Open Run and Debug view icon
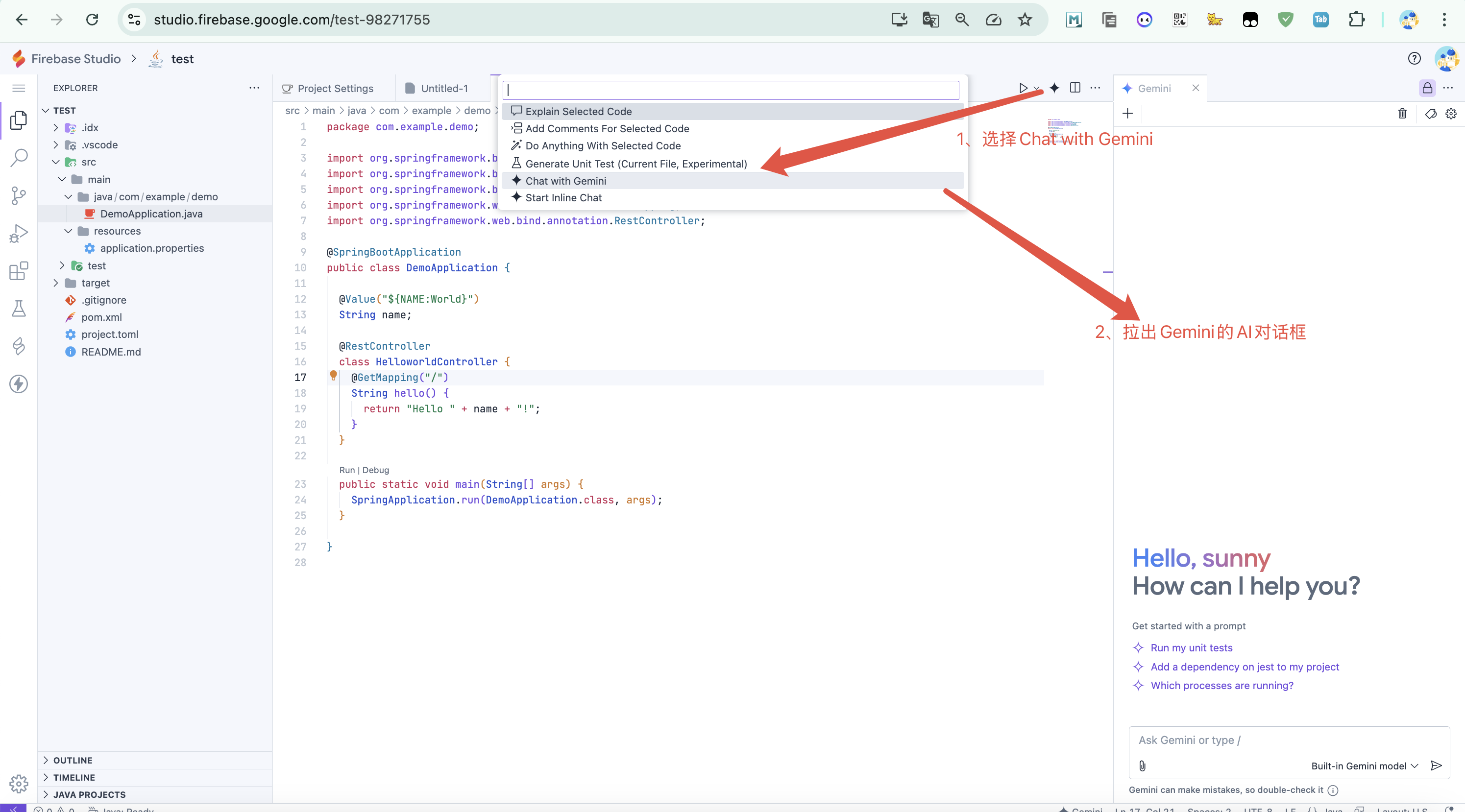Viewport: 1465px width, 812px height. click(x=19, y=233)
